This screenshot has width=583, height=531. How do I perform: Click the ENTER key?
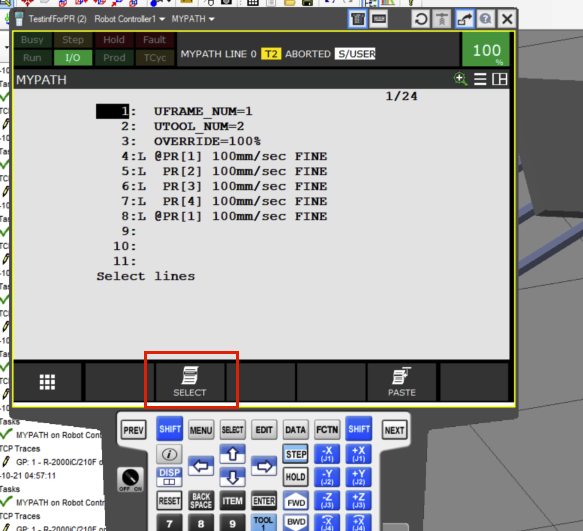(x=264, y=501)
